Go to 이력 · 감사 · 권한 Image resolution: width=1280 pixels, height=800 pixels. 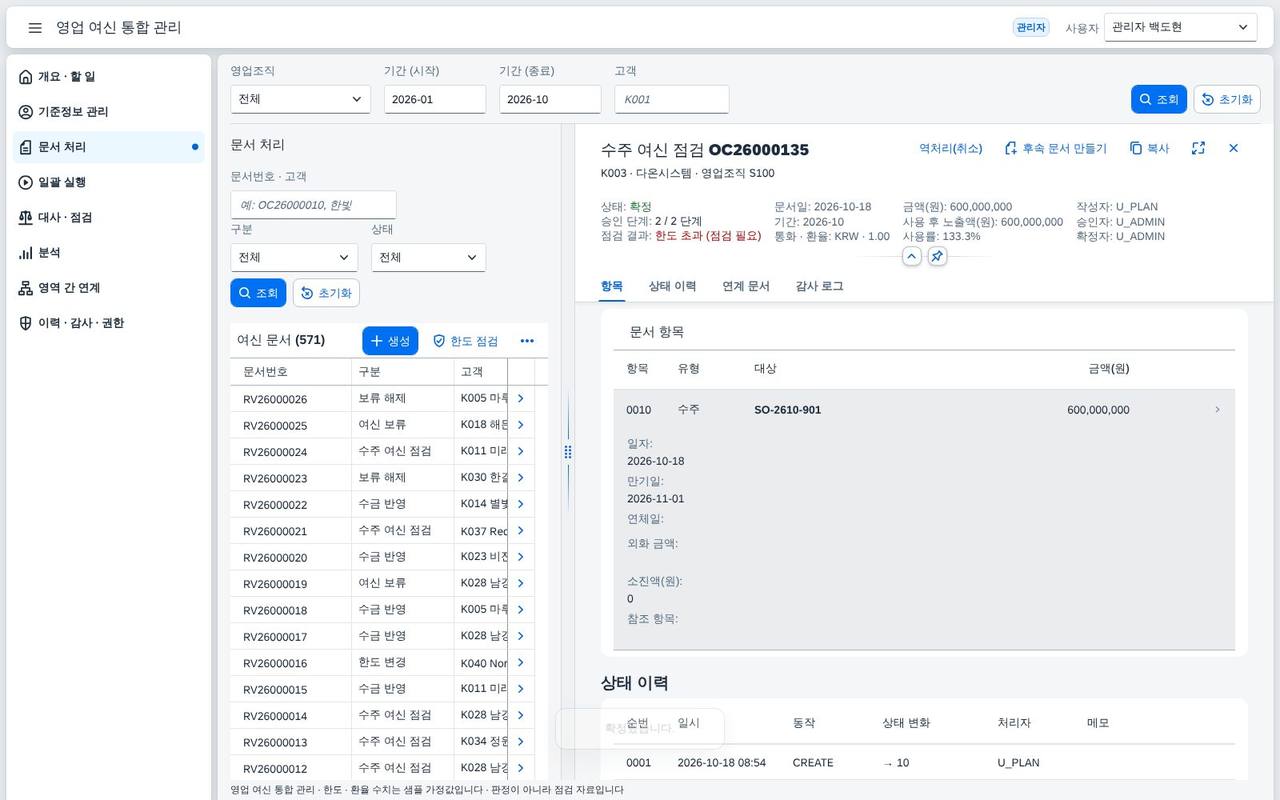pos(108,323)
